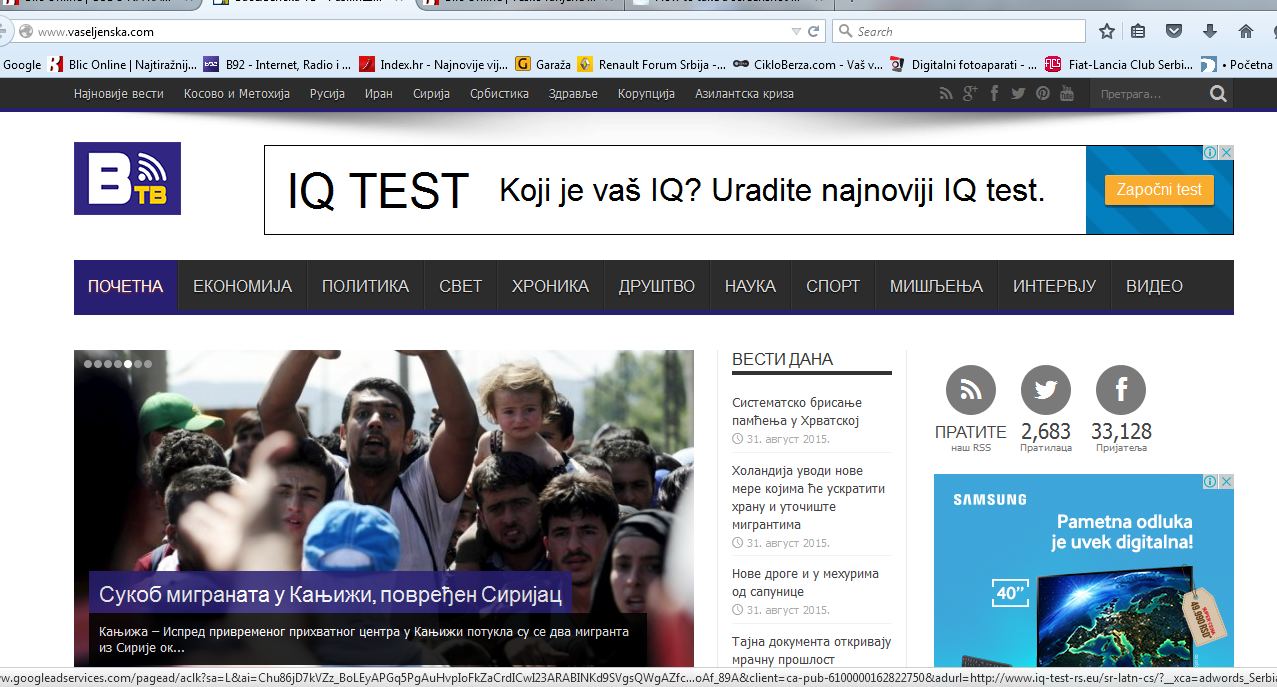Click the magnifier icon beside Претрага
The height and width of the screenshot is (687, 1277).
click(1218, 94)
